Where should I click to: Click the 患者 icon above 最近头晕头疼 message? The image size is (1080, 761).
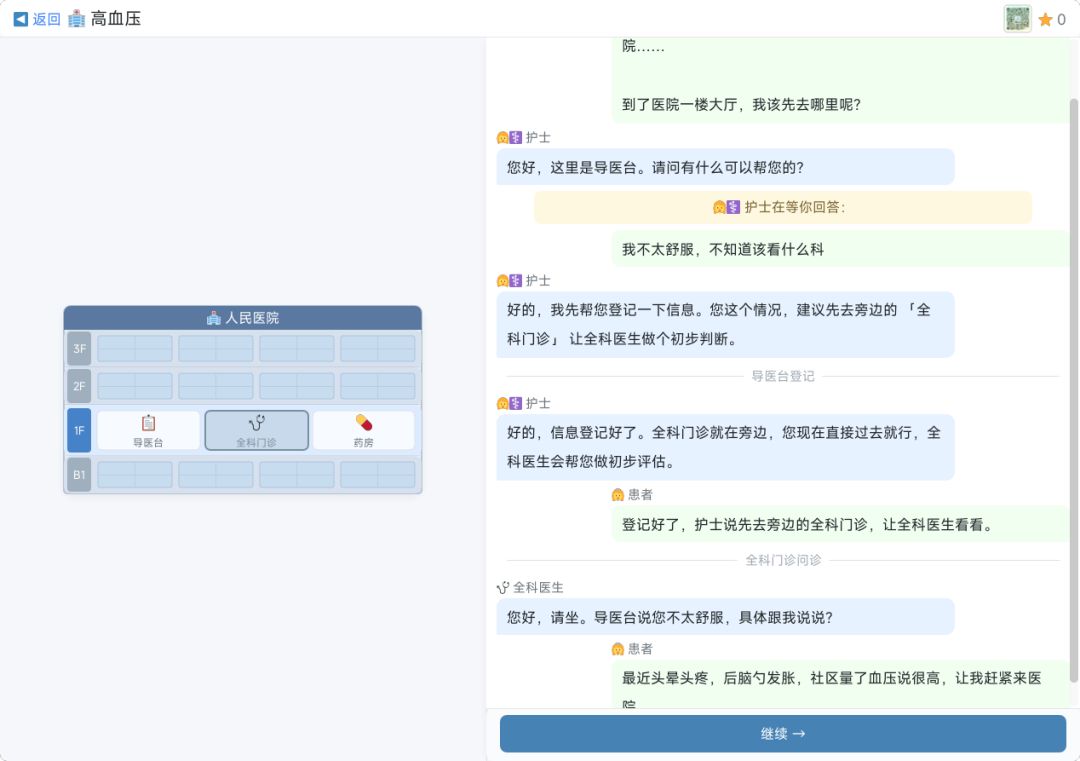pyautogui.click(x=618, y=649)
